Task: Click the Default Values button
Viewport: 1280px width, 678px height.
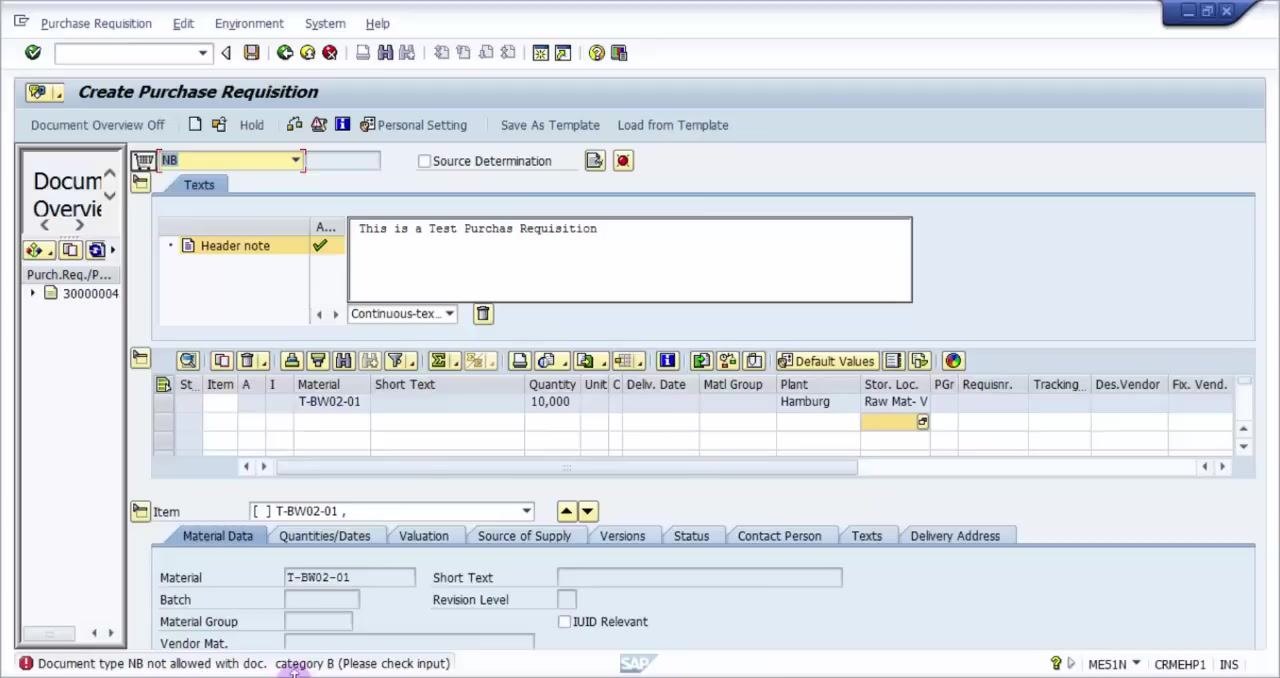Action: pos(826,361)
